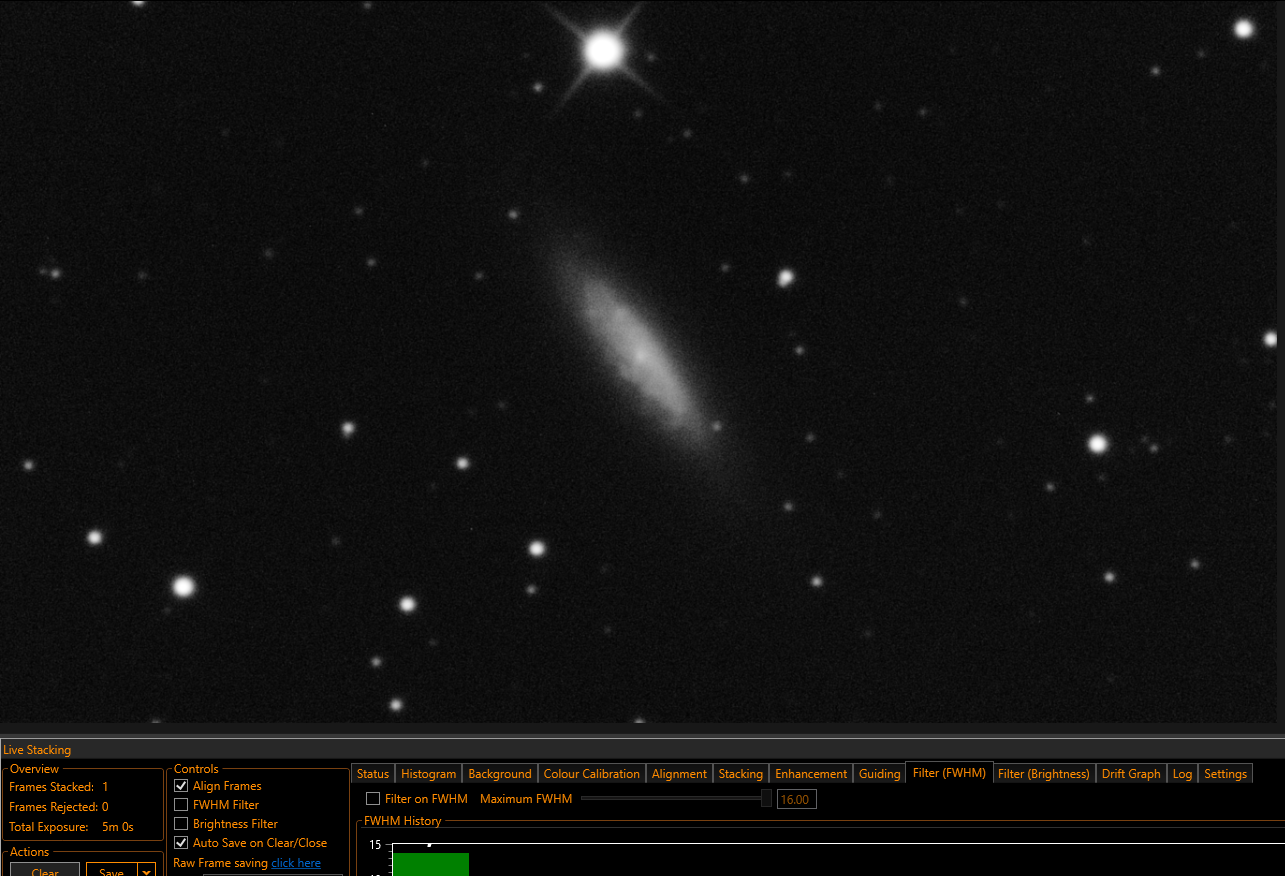The height and width of the screenshot is (876, 1285).
Task: Open the Guiding tab
Action: coord(880,774)
